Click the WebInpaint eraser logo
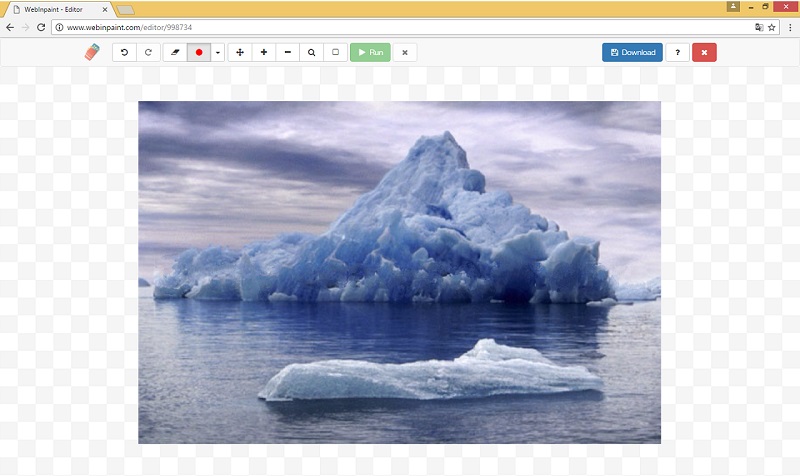The height and width of the screenshot is (476, 800). pos(92,52)
